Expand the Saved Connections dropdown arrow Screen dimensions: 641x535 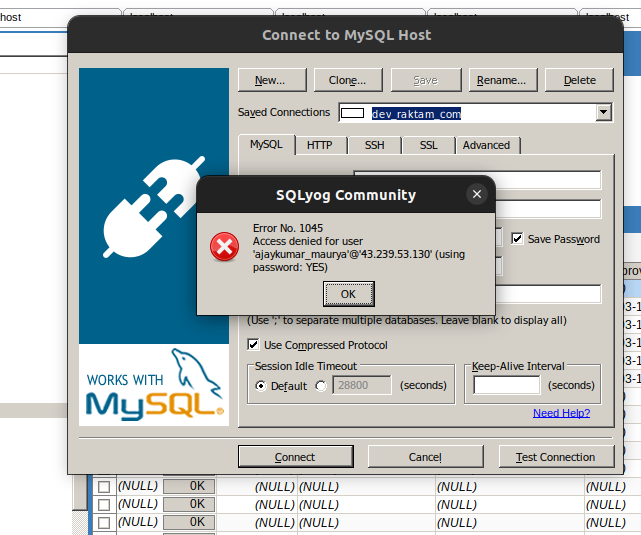click(x=603, y=113)
